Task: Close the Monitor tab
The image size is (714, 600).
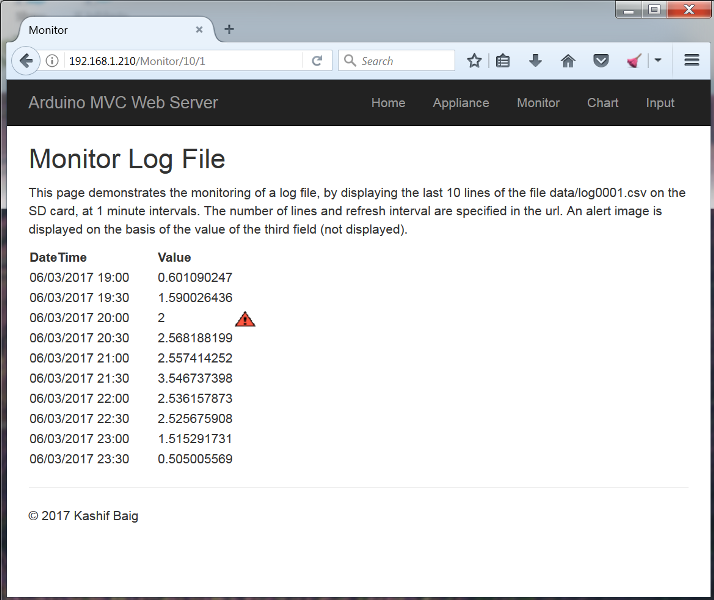Action: click(x=199, y=30)
